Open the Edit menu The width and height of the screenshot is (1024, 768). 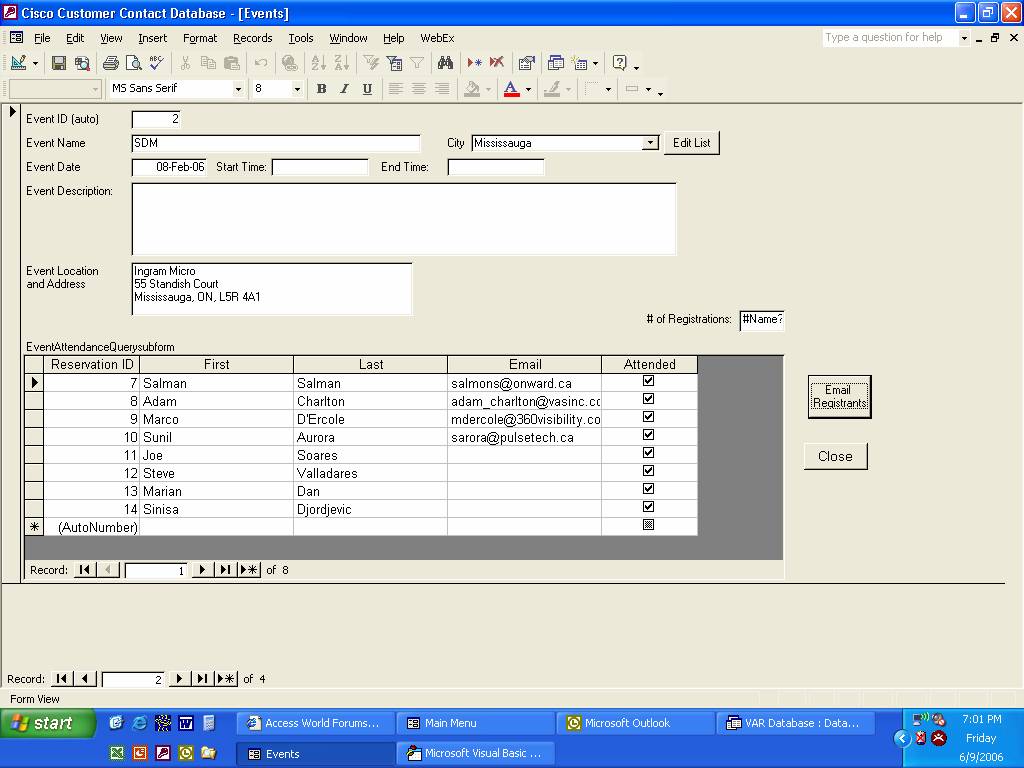[x=75, y=38]
